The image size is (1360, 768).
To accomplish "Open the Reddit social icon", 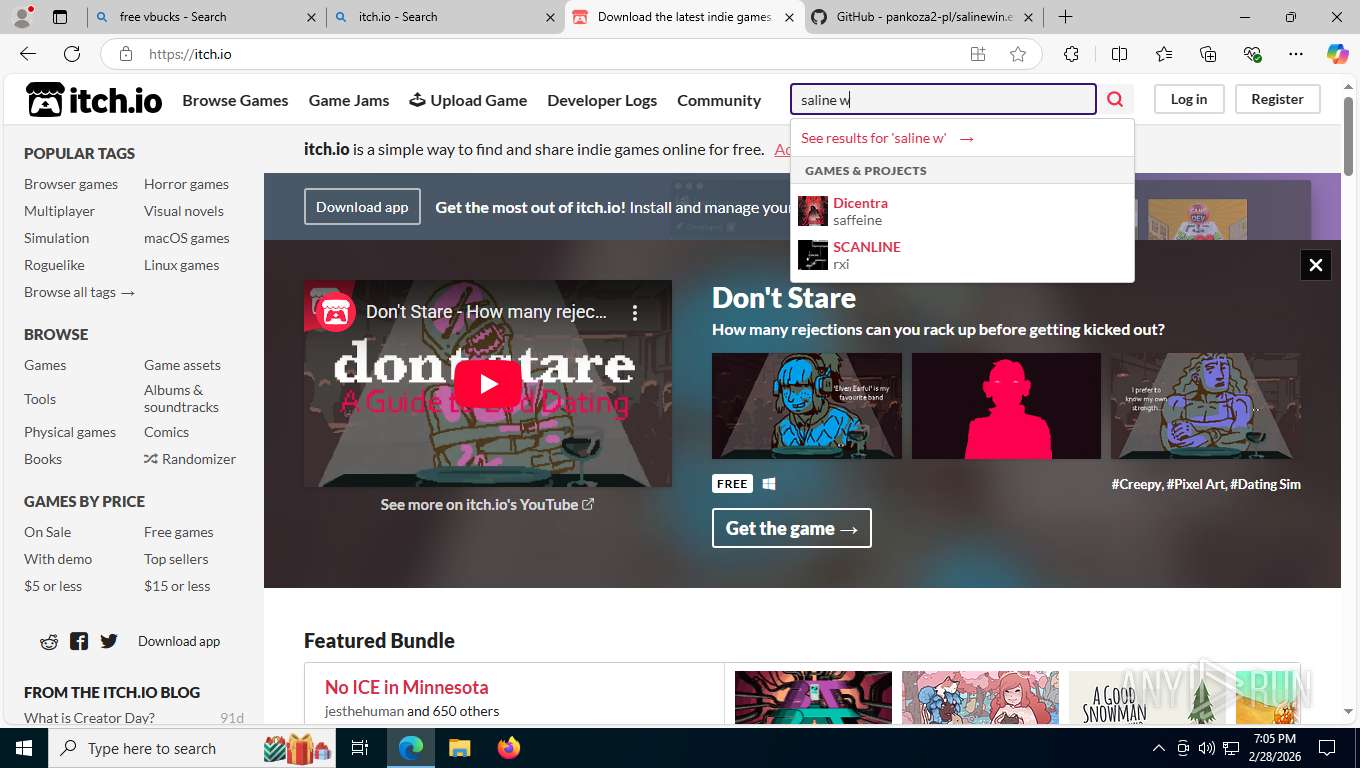I will (49, 642).
